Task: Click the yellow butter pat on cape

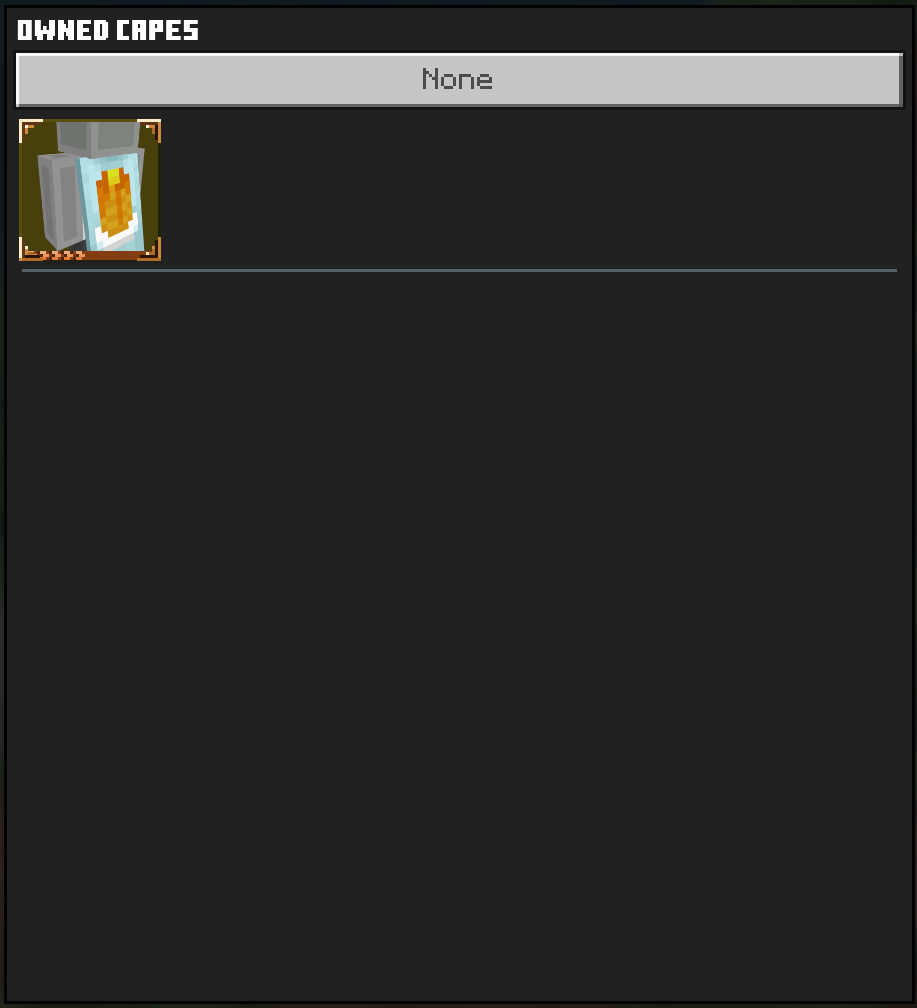Action: click(x=113, y=176)
